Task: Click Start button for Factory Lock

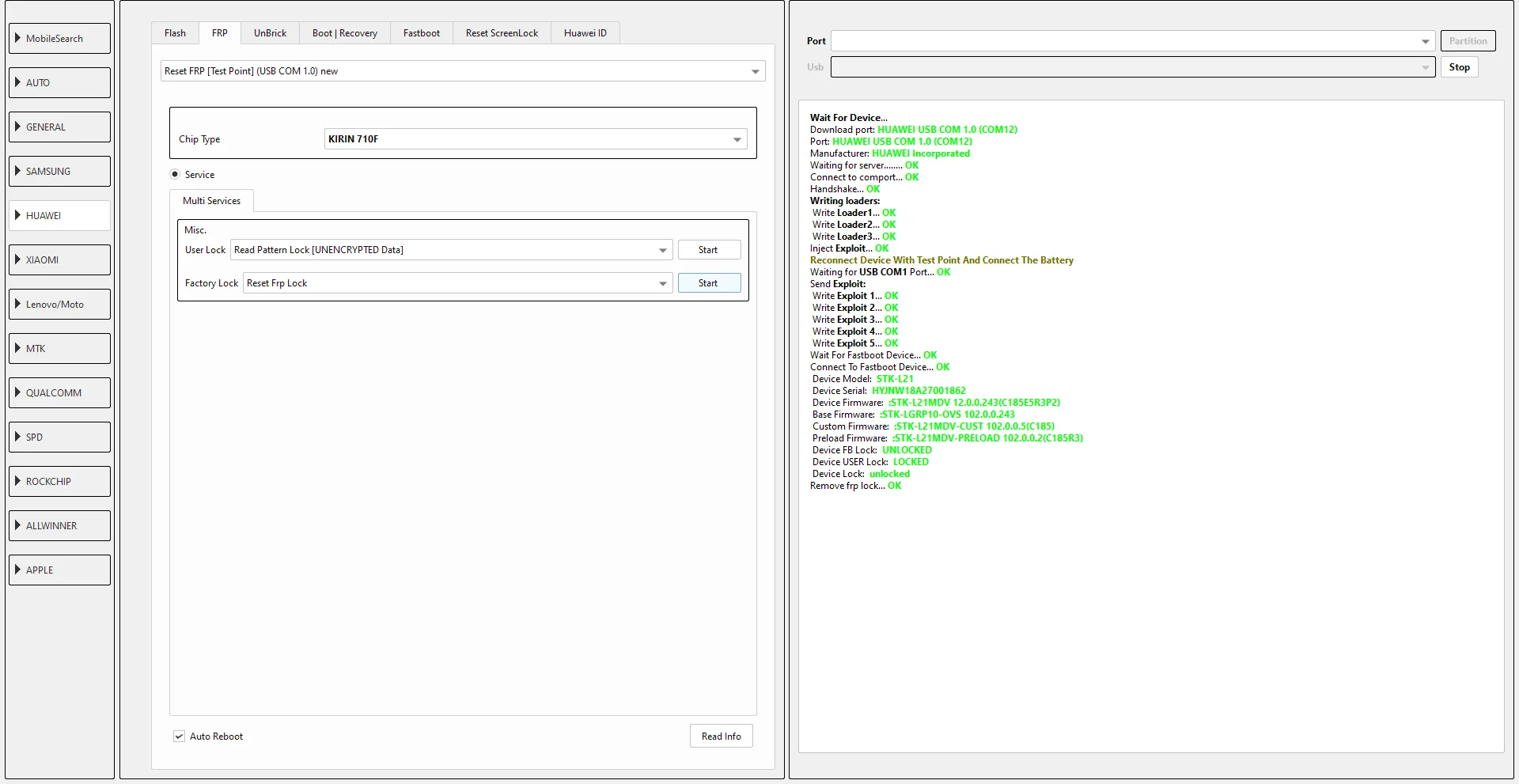Action: (x=709, y=283)
